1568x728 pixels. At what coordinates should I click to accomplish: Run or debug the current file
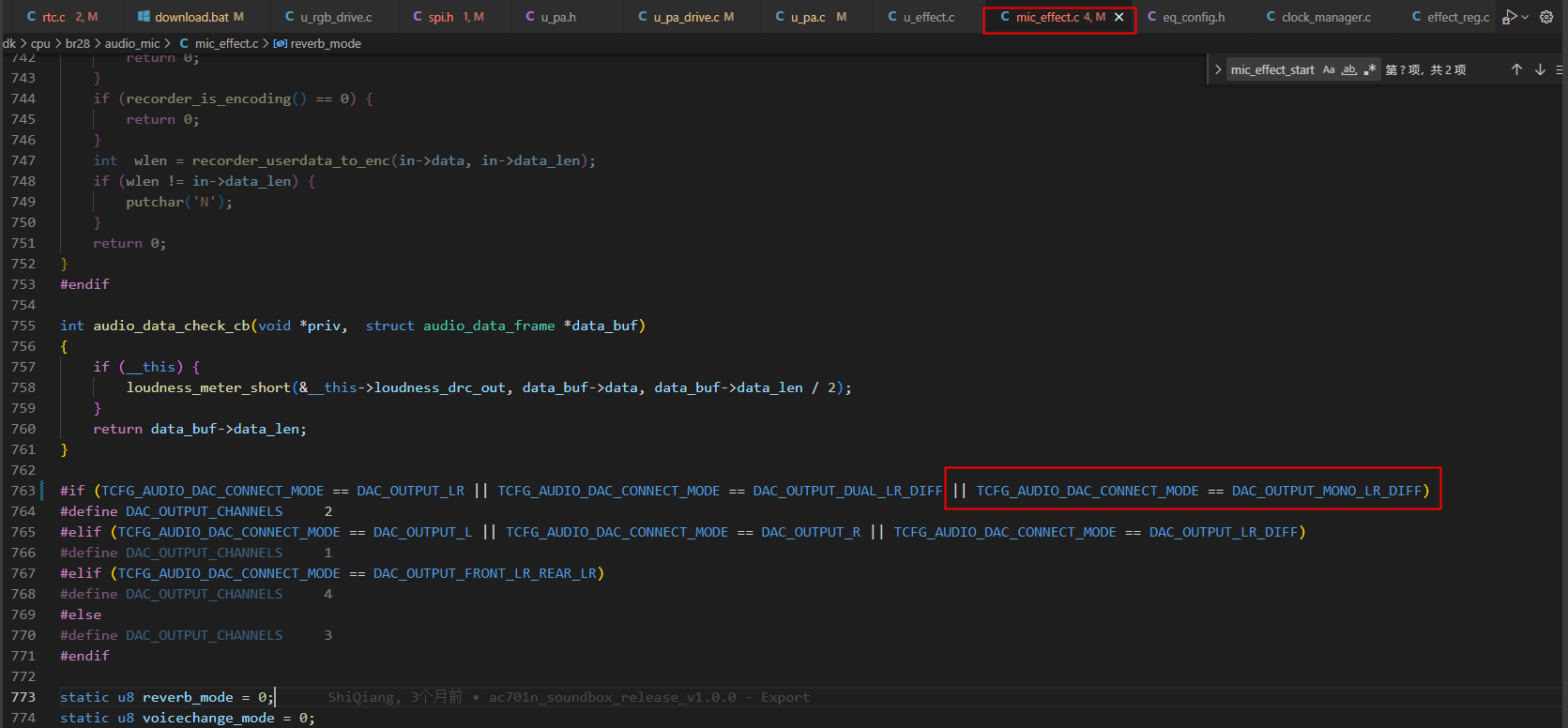tap(1509, 17)
